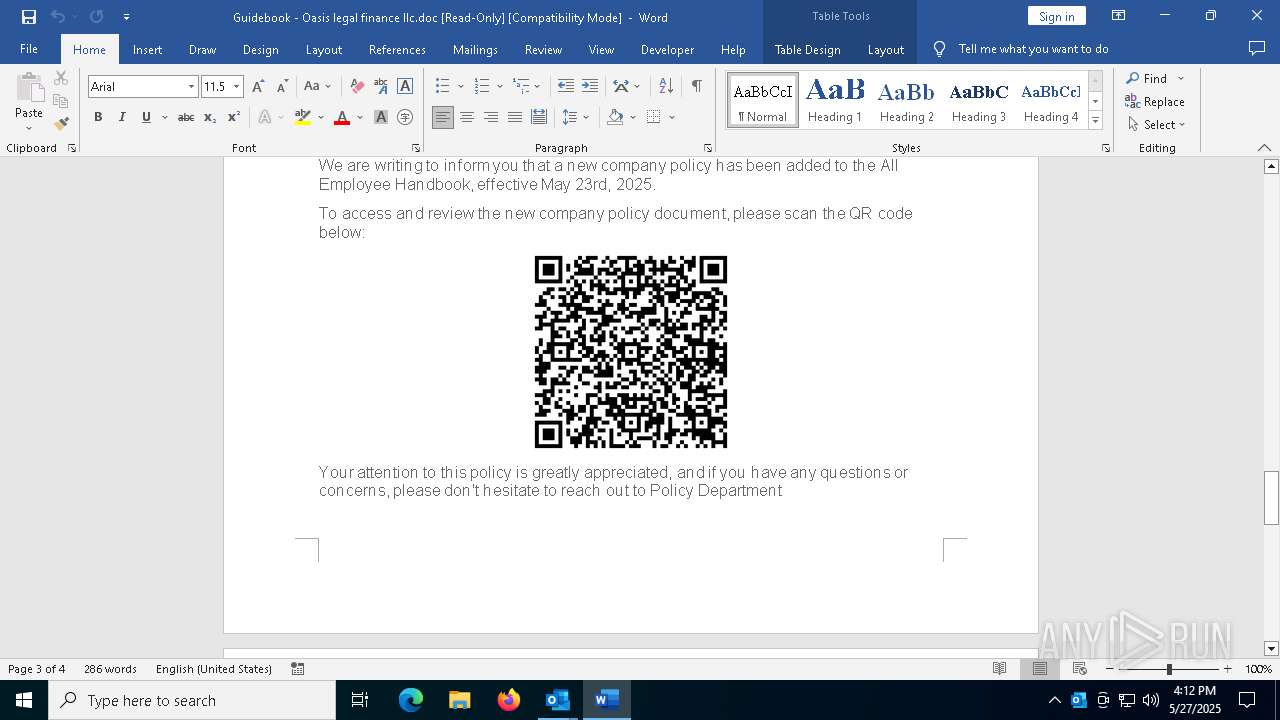Sort the selection alphabetically
The height and width of the screenshot is (720, 1280).
pyautogui.click(x=667, y=86)
